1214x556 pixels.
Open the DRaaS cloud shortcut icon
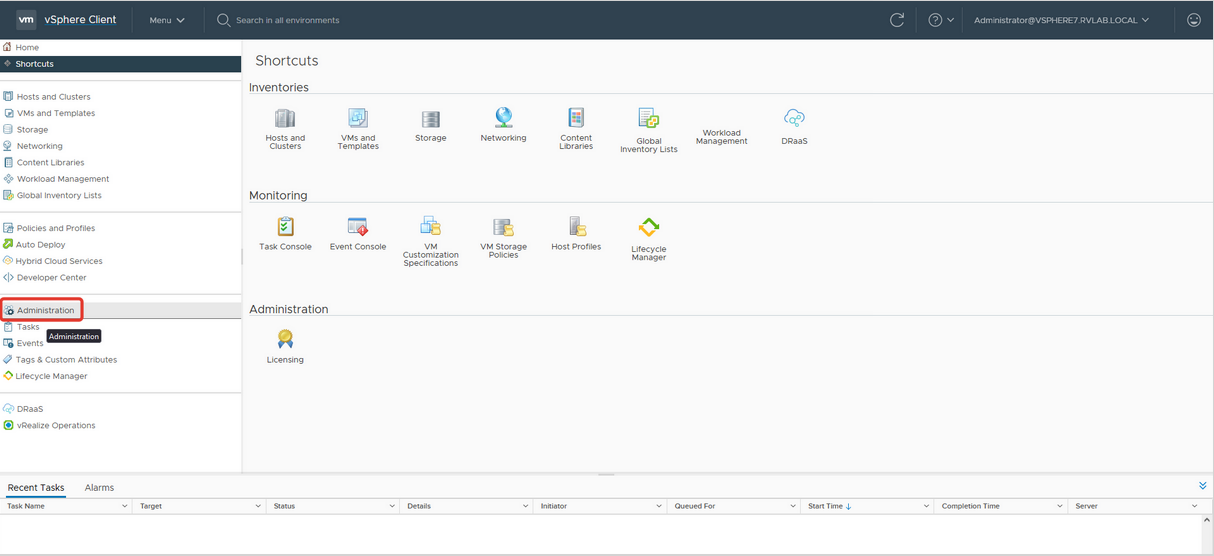[x=795, y=119]
